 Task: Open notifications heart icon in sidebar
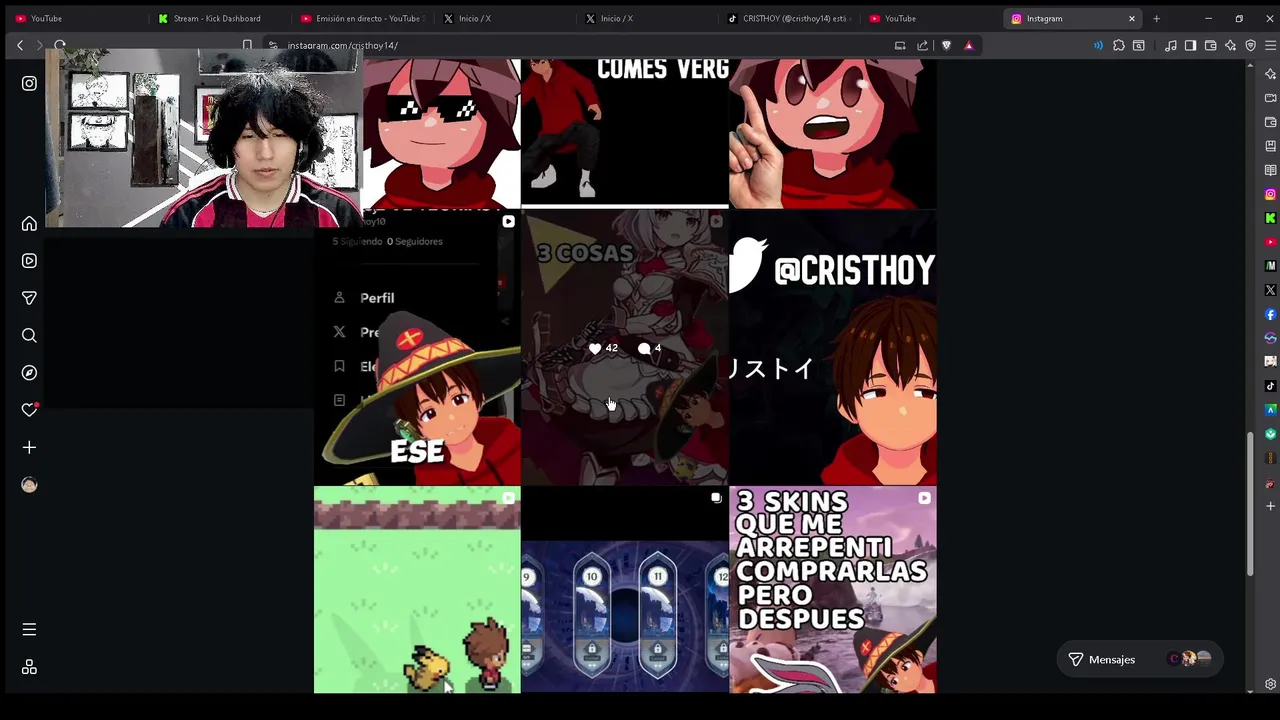coord(29,410)
